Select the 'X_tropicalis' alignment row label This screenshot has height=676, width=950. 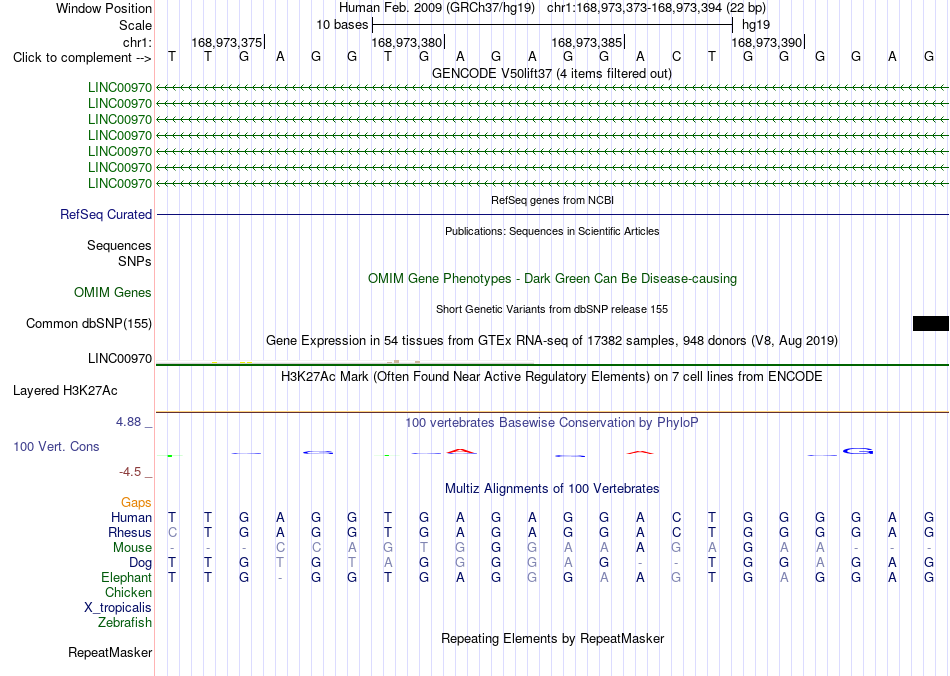click(x=118, y=608)
